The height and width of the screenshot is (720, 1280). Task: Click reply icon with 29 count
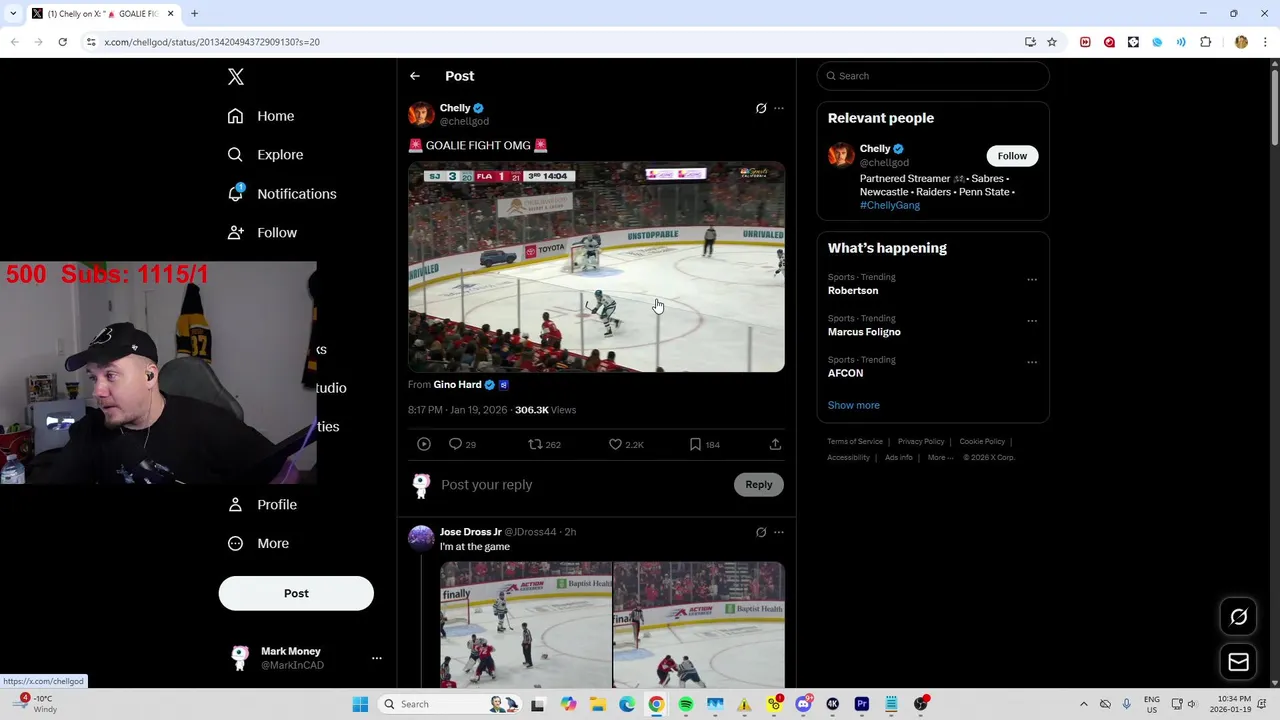pos(462,444)
